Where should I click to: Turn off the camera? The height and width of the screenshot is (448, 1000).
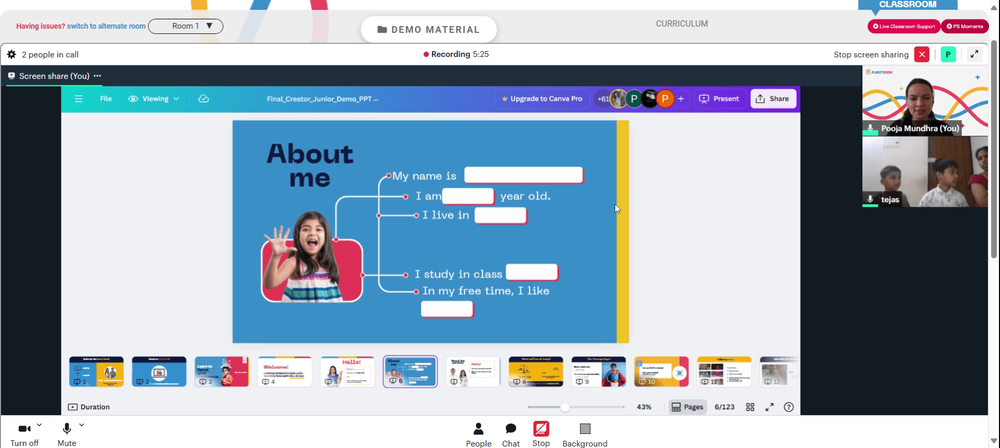coord(24,434)
